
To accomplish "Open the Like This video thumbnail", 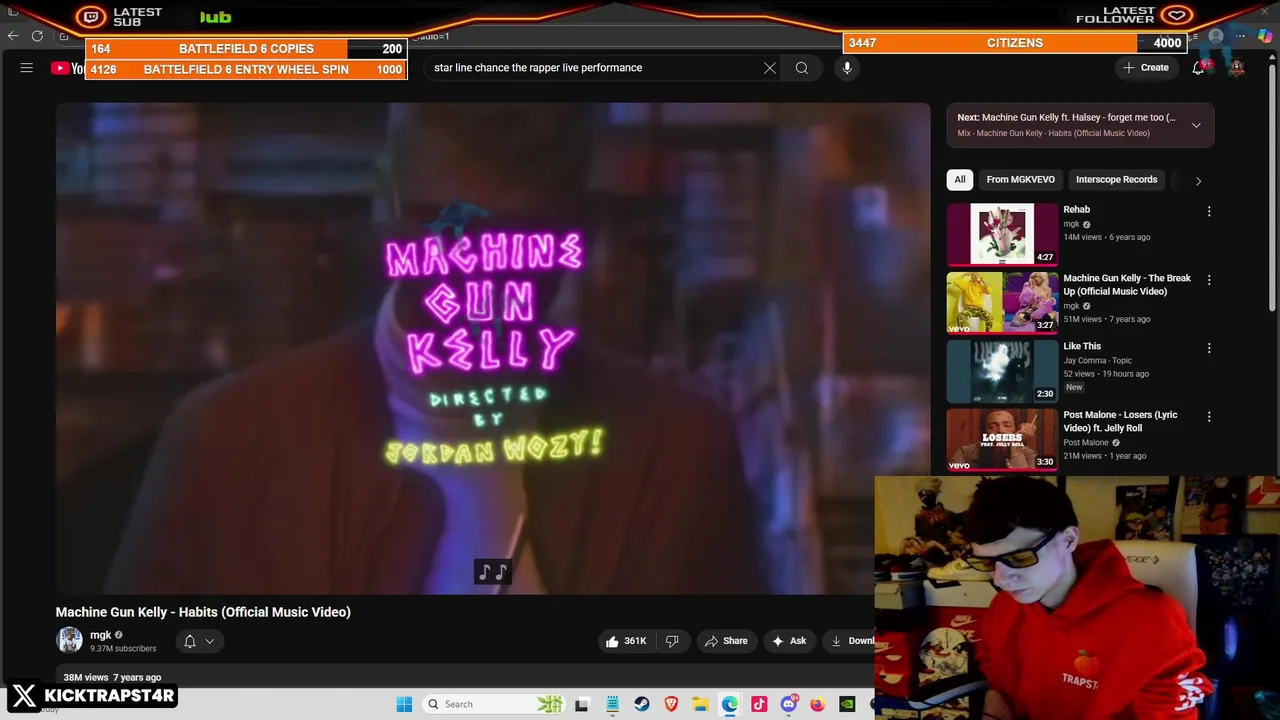I will coord(1002,371).
